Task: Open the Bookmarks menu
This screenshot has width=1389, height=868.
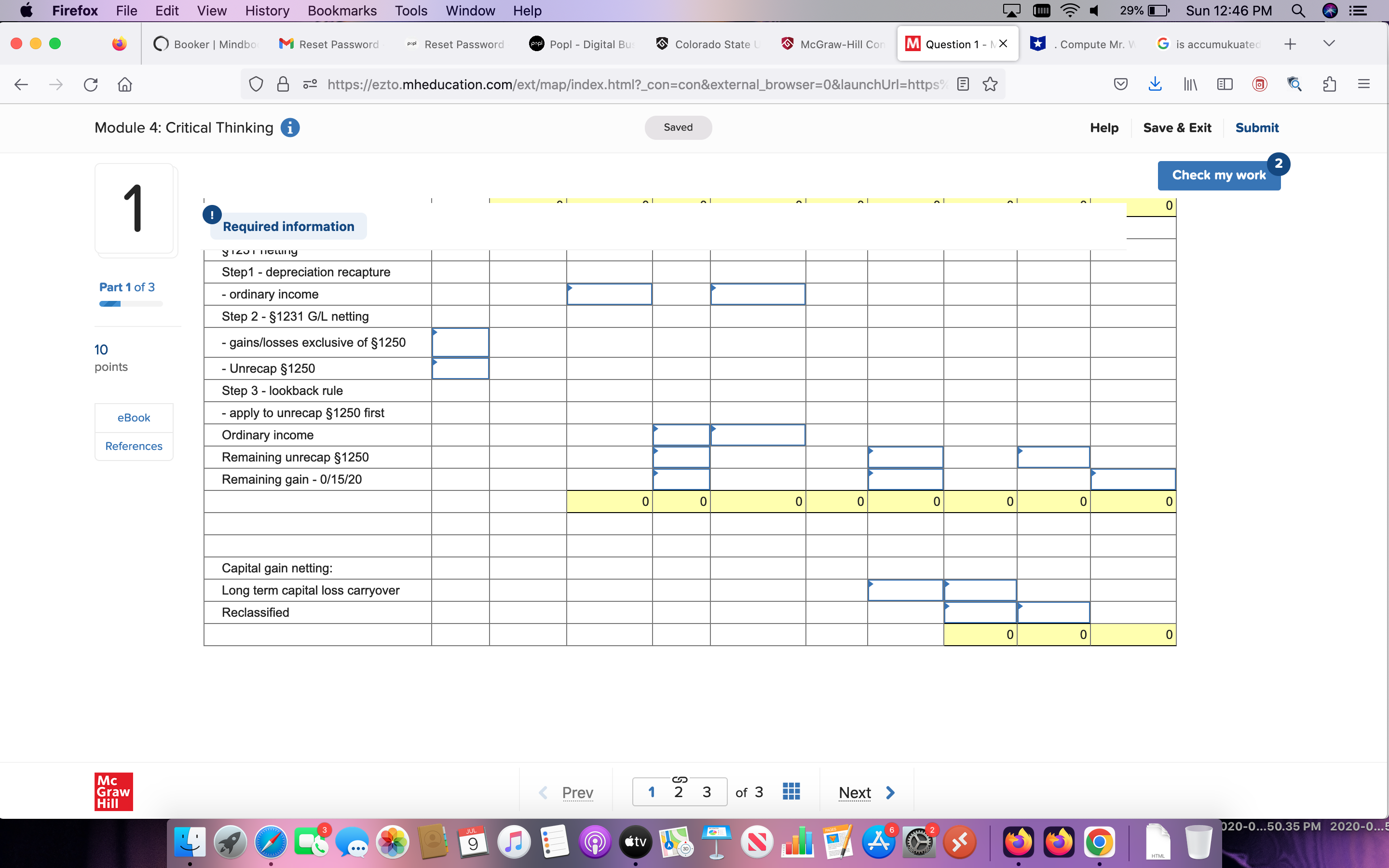Action: pos(341,10)
